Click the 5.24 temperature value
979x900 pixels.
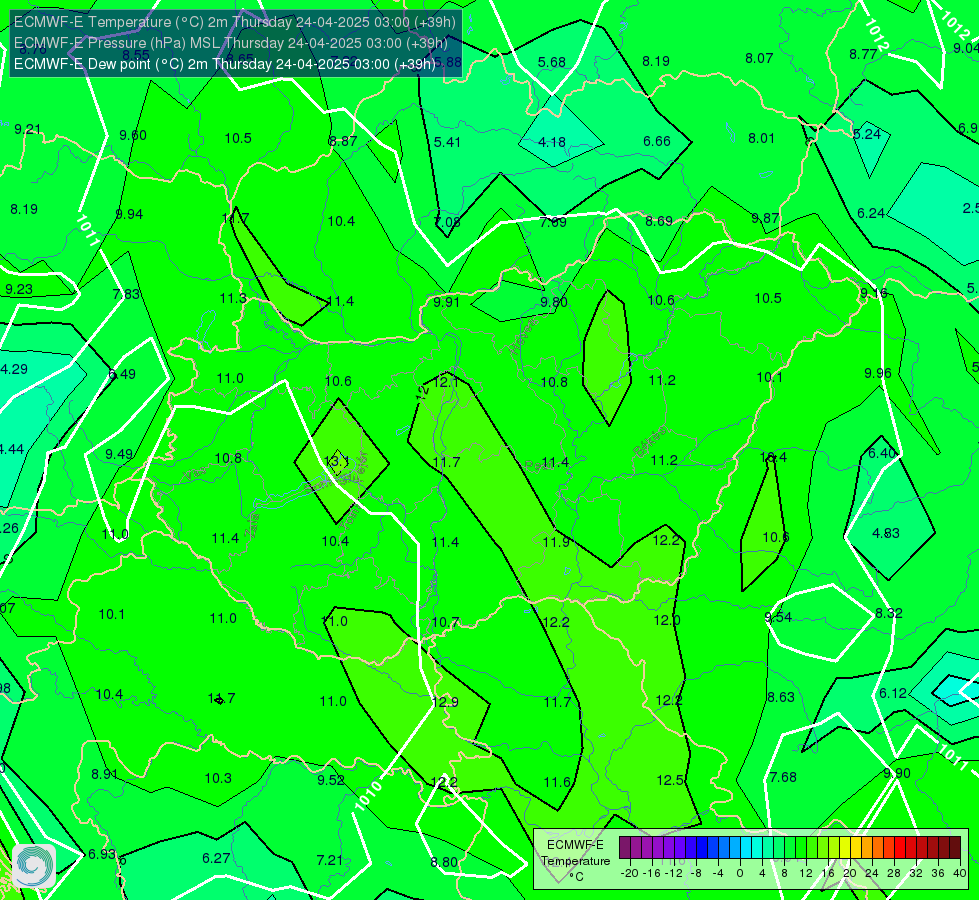coord(867,134)
